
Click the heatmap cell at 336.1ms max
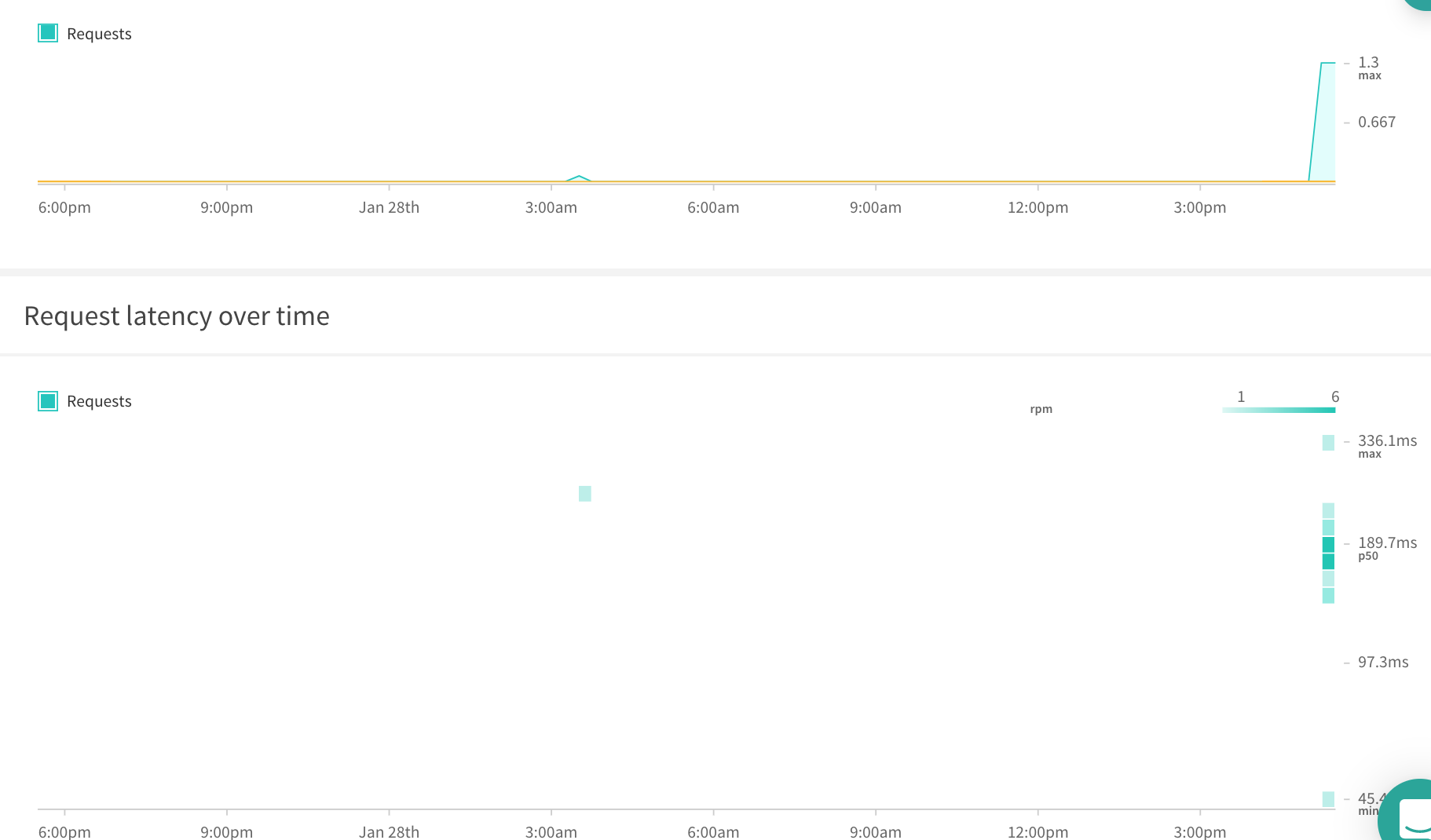click(x=1328, y=443)
